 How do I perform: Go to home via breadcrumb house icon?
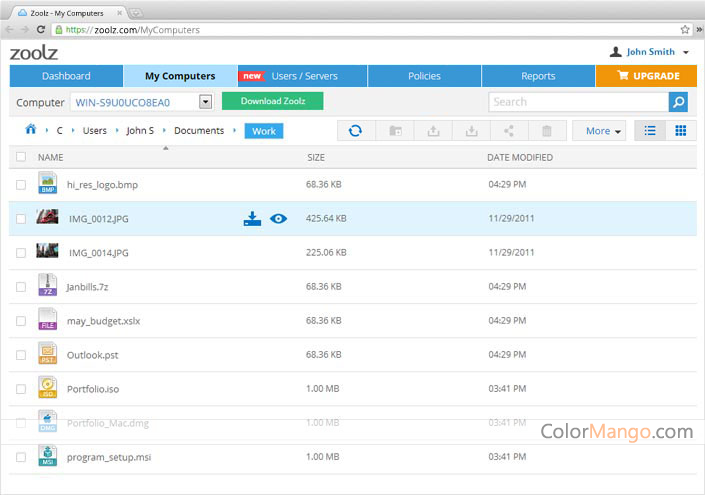[x=31, y=129]
